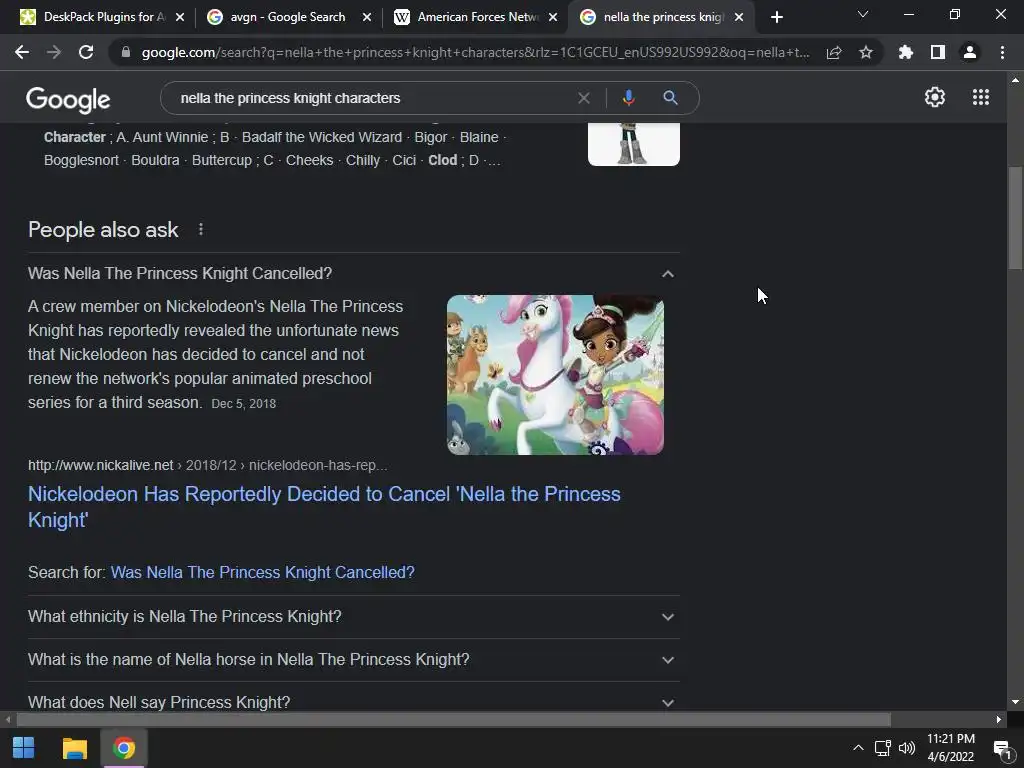Start voice search with the microphone
The image size is (1024, 768).
[x=628, y=98]
